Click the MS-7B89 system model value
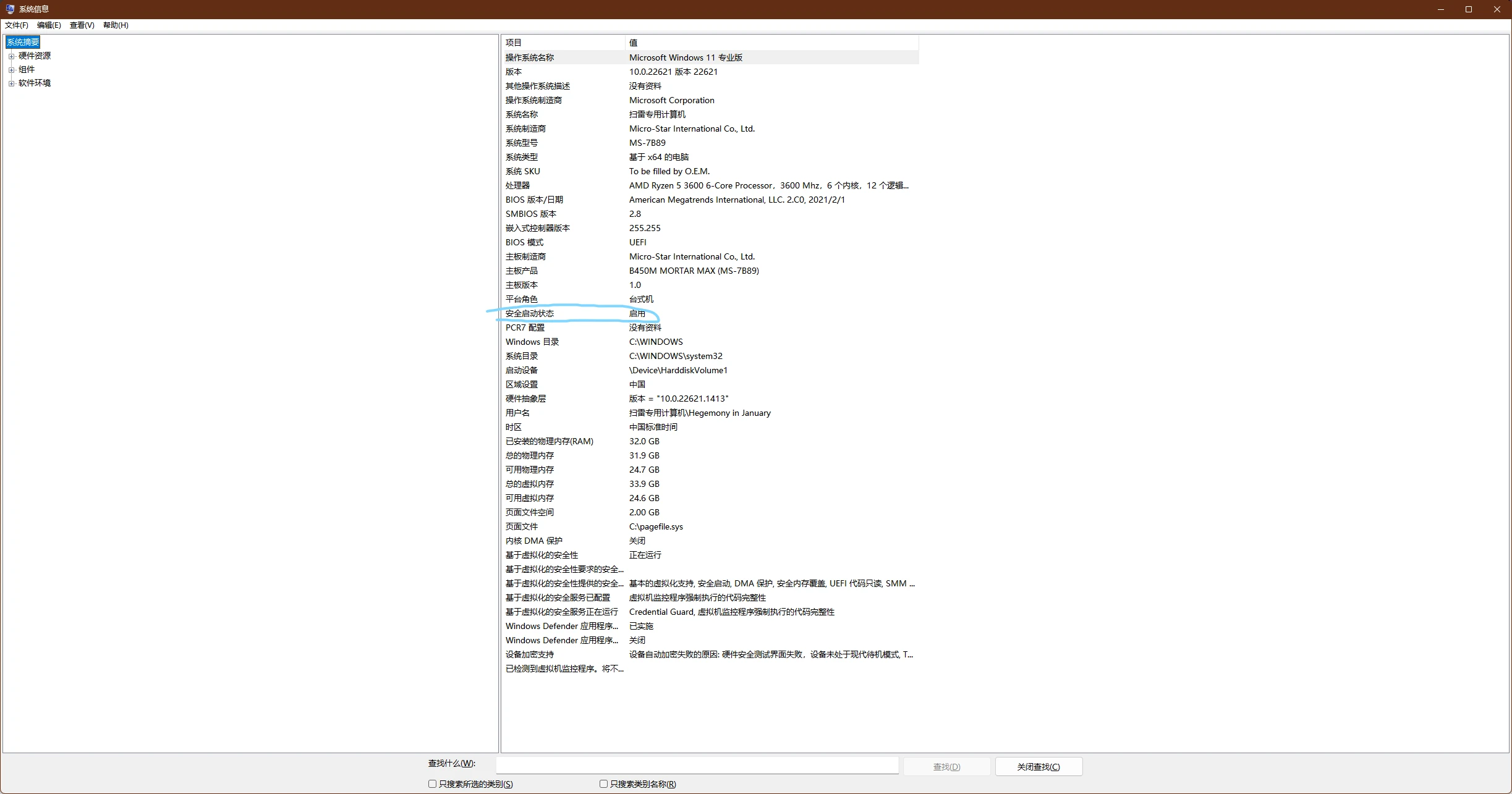The image size is (1512, 794). click(x=647, y=143)
